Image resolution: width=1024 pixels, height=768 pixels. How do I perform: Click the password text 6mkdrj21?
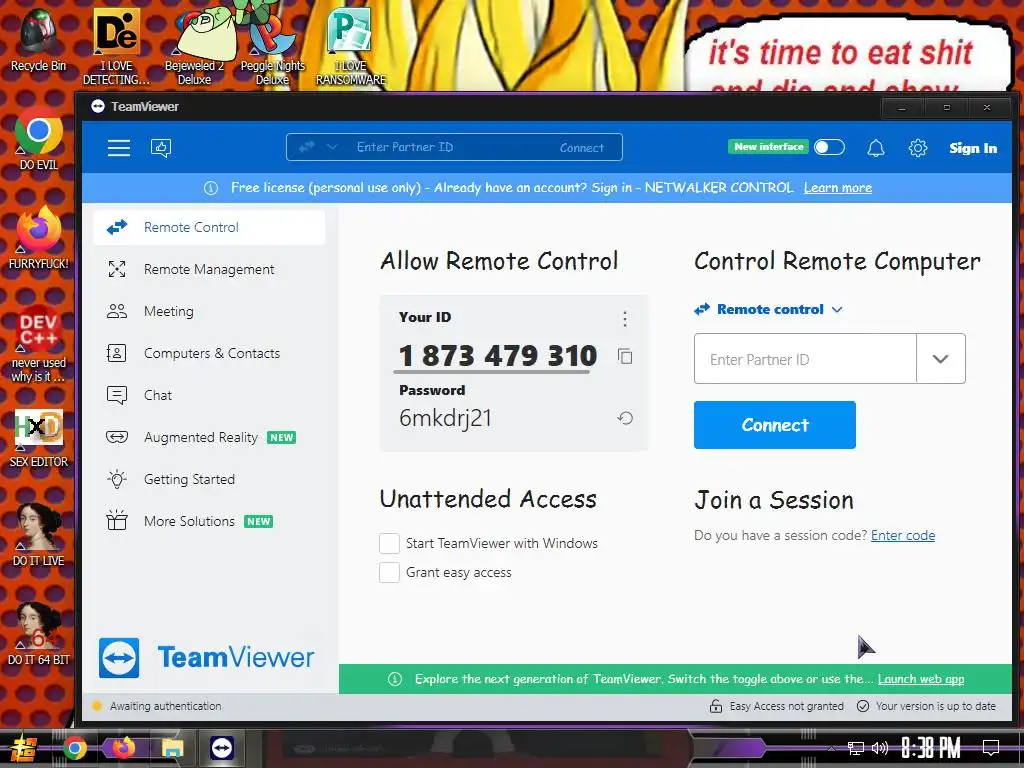(445, 418)
